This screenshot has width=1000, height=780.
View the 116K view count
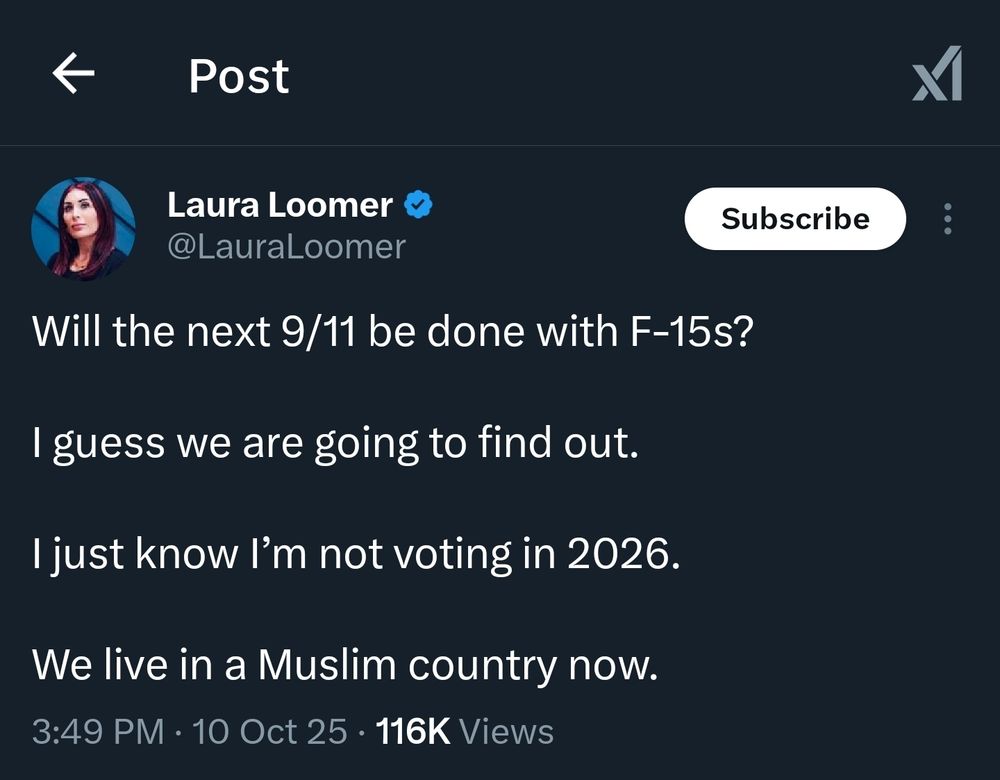click(413, 732)
